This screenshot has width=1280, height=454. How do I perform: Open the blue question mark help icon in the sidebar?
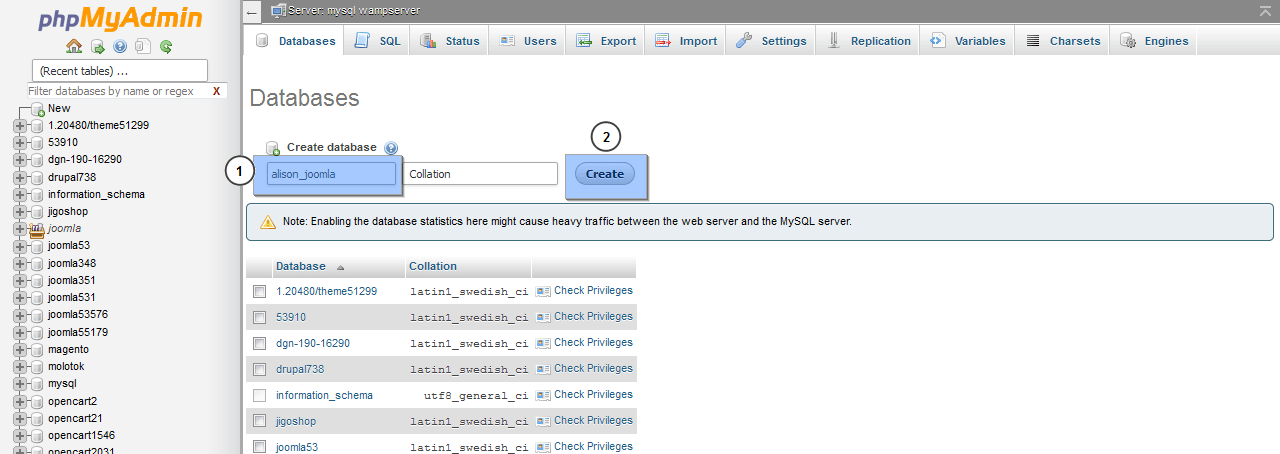click(120, 46)
